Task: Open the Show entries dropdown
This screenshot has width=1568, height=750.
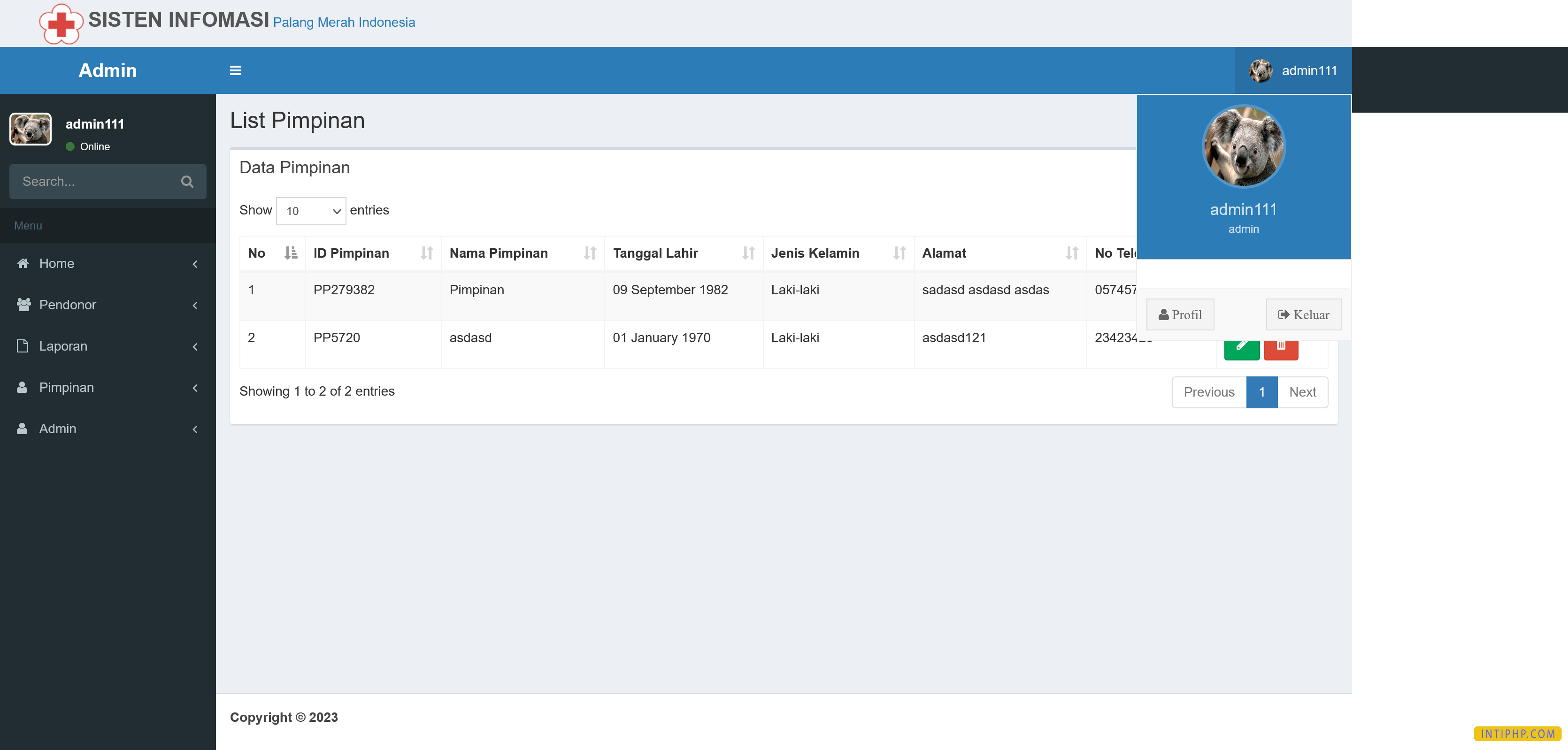Action: [310, 211]
